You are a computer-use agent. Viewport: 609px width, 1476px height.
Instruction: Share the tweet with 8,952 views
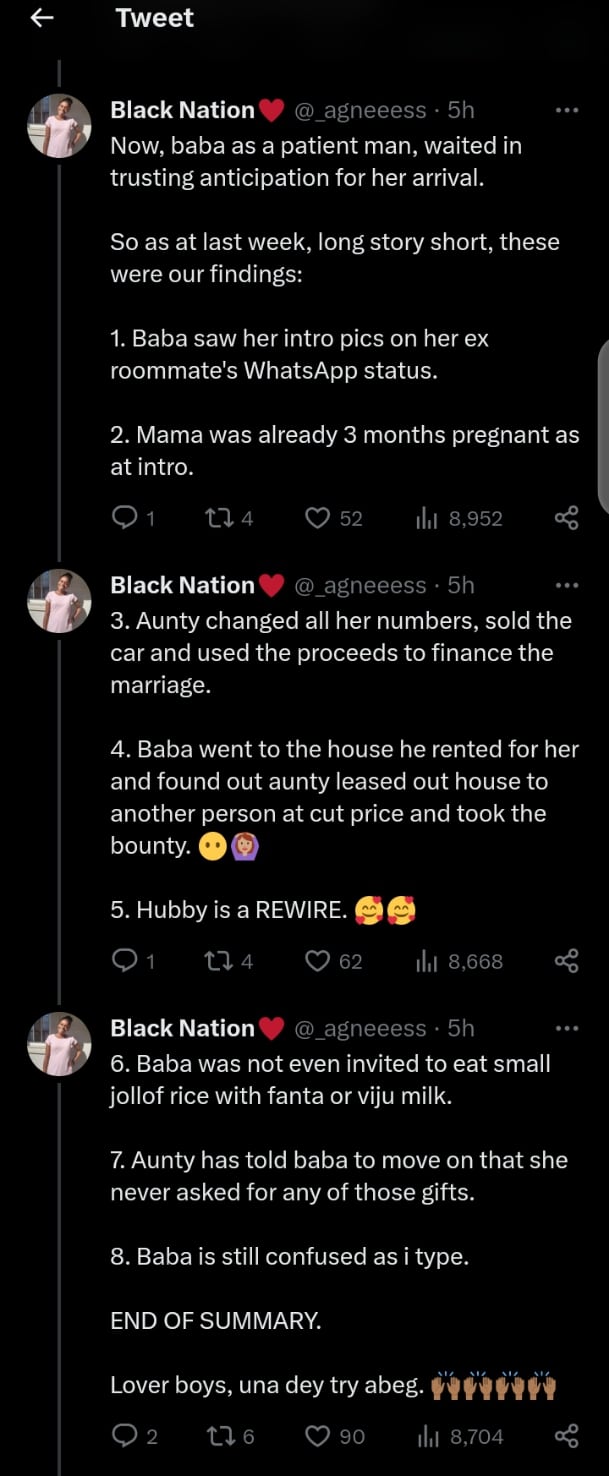566,517
